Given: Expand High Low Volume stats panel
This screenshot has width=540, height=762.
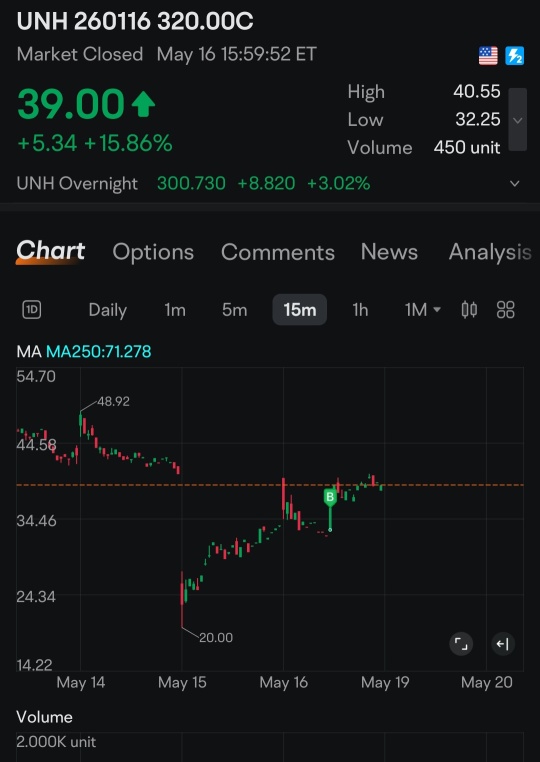Looking at the screenshot, I should (x=518, y=120).
